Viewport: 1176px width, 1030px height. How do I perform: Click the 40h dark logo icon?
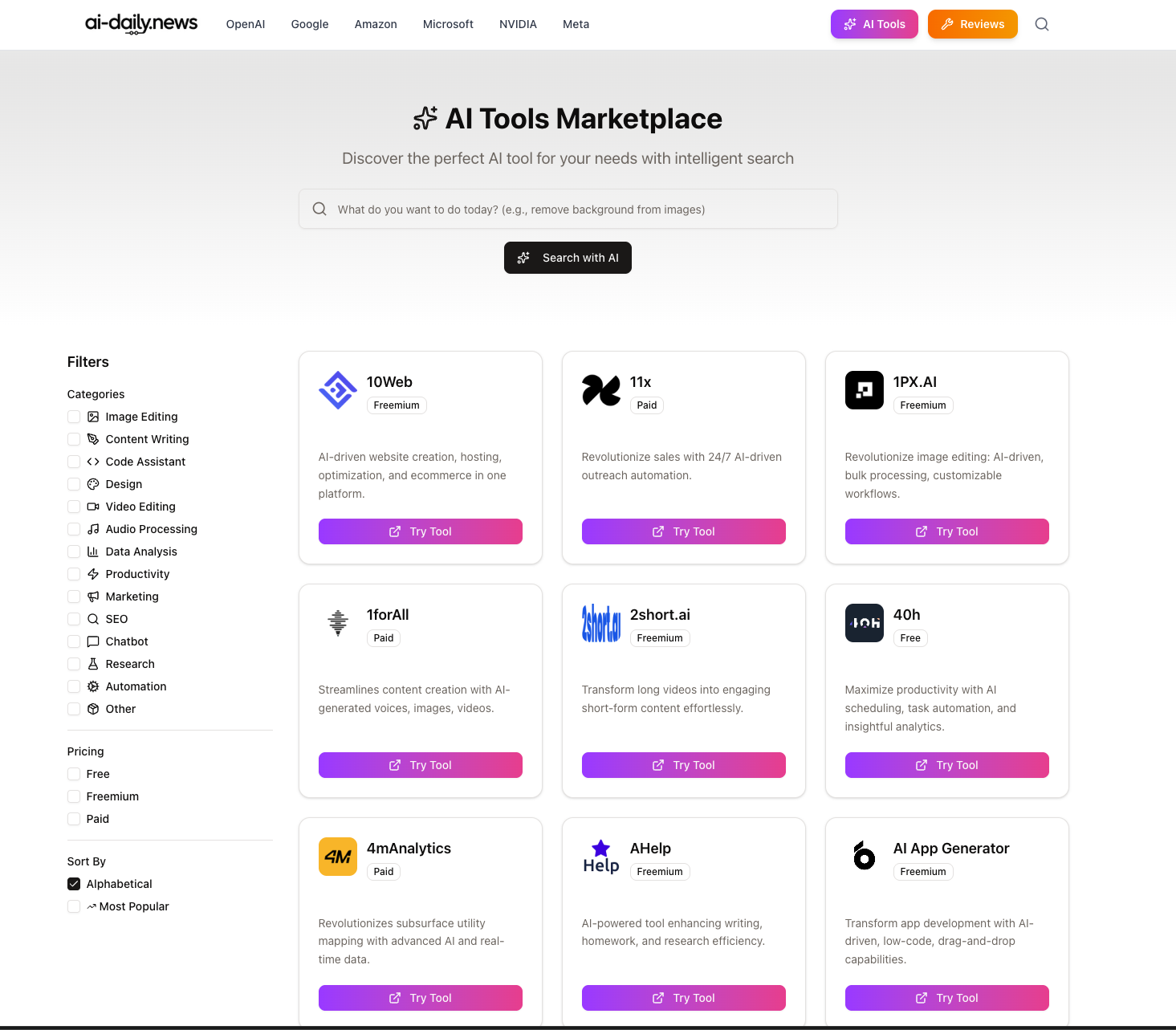click(x=864, y=623)
